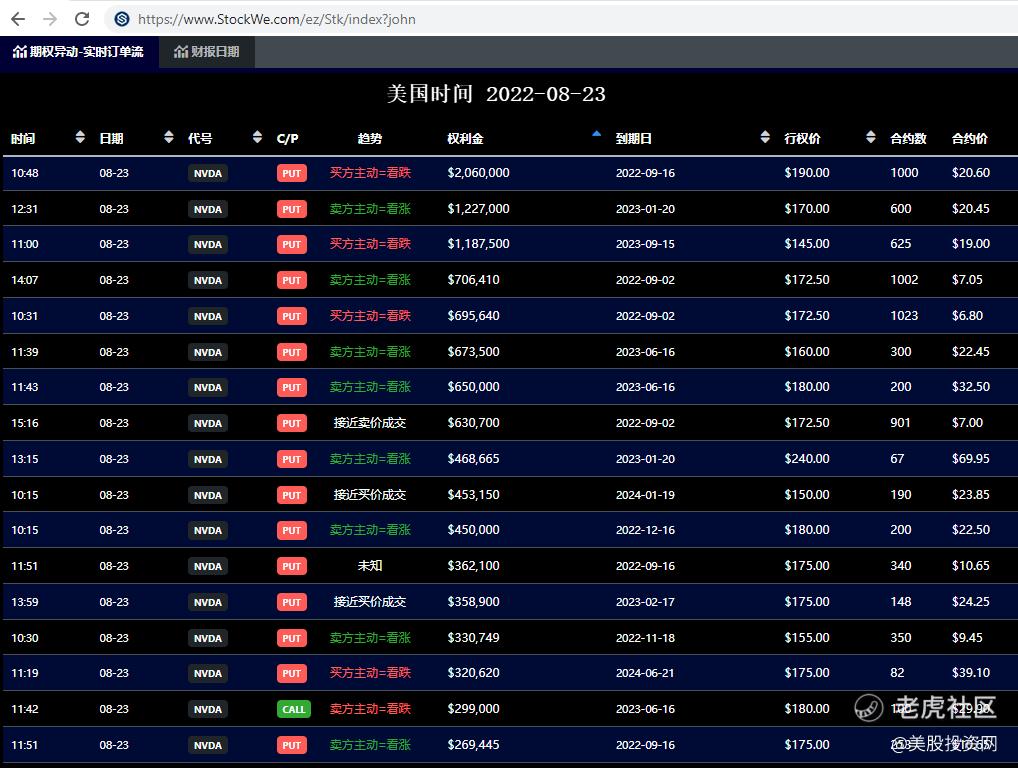This screenshot has width=1018, height=768.
Task: Click the PUT badge in the 13:15 row
Action: click(292, 459)
